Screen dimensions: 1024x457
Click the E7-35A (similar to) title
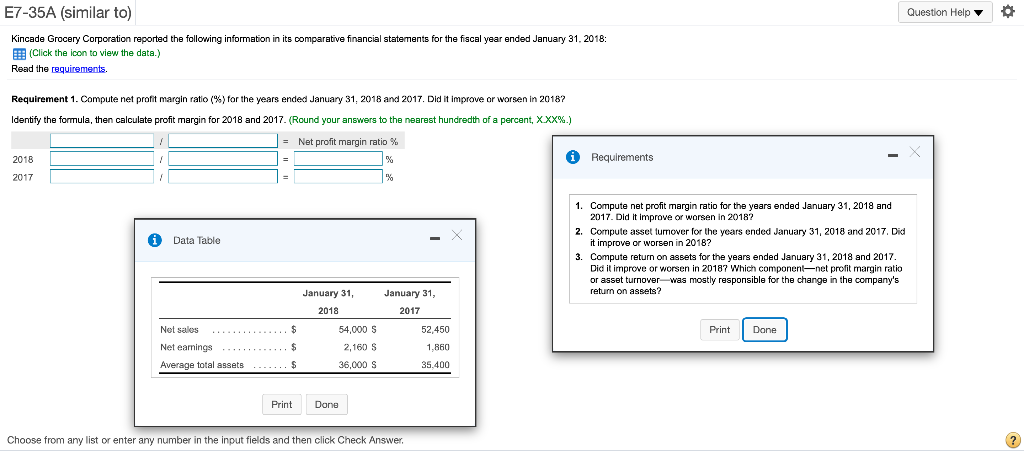pyautogui.click(x=67, y=12)
